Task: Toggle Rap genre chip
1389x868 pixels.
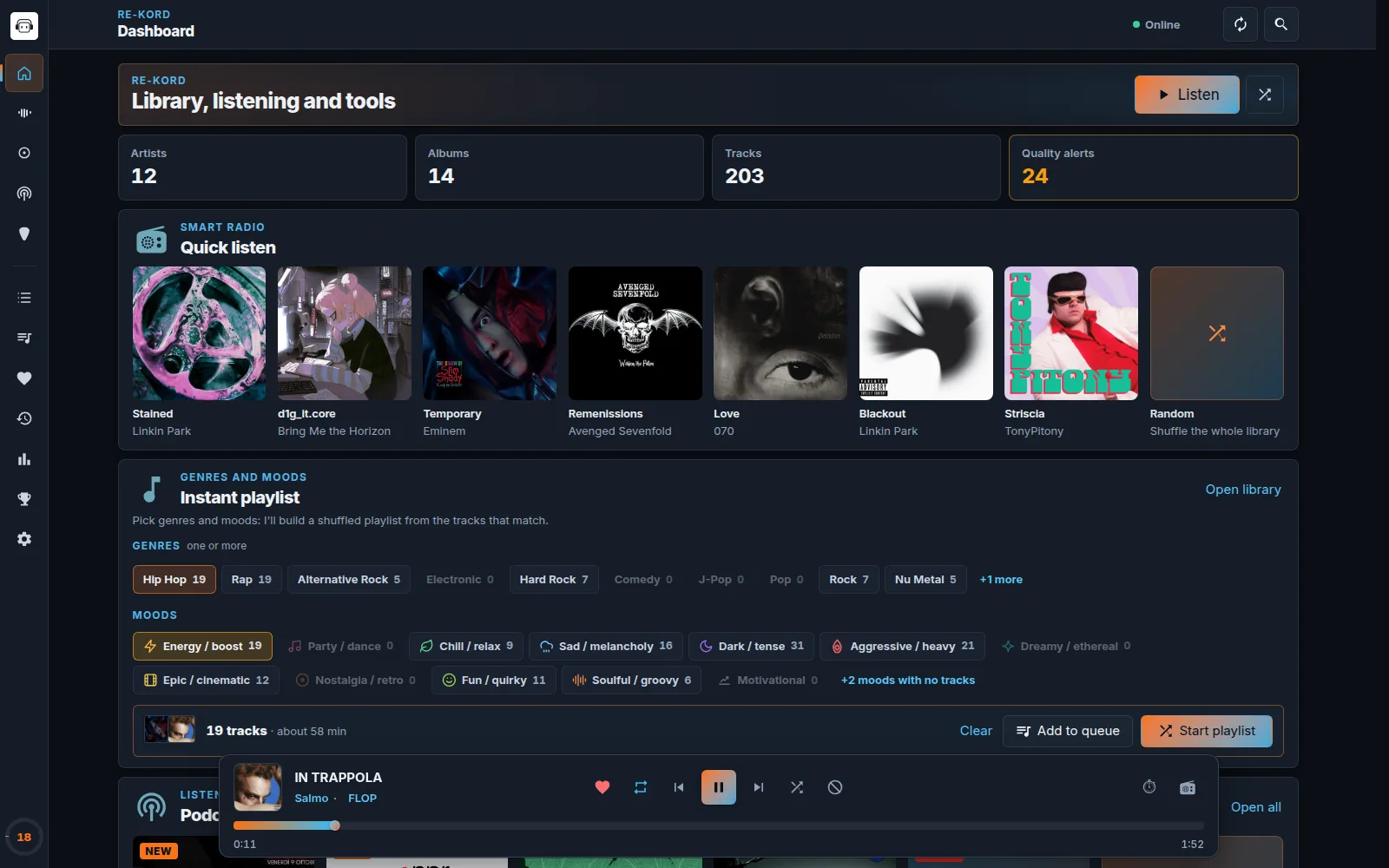Action: (x=252, y=579)
